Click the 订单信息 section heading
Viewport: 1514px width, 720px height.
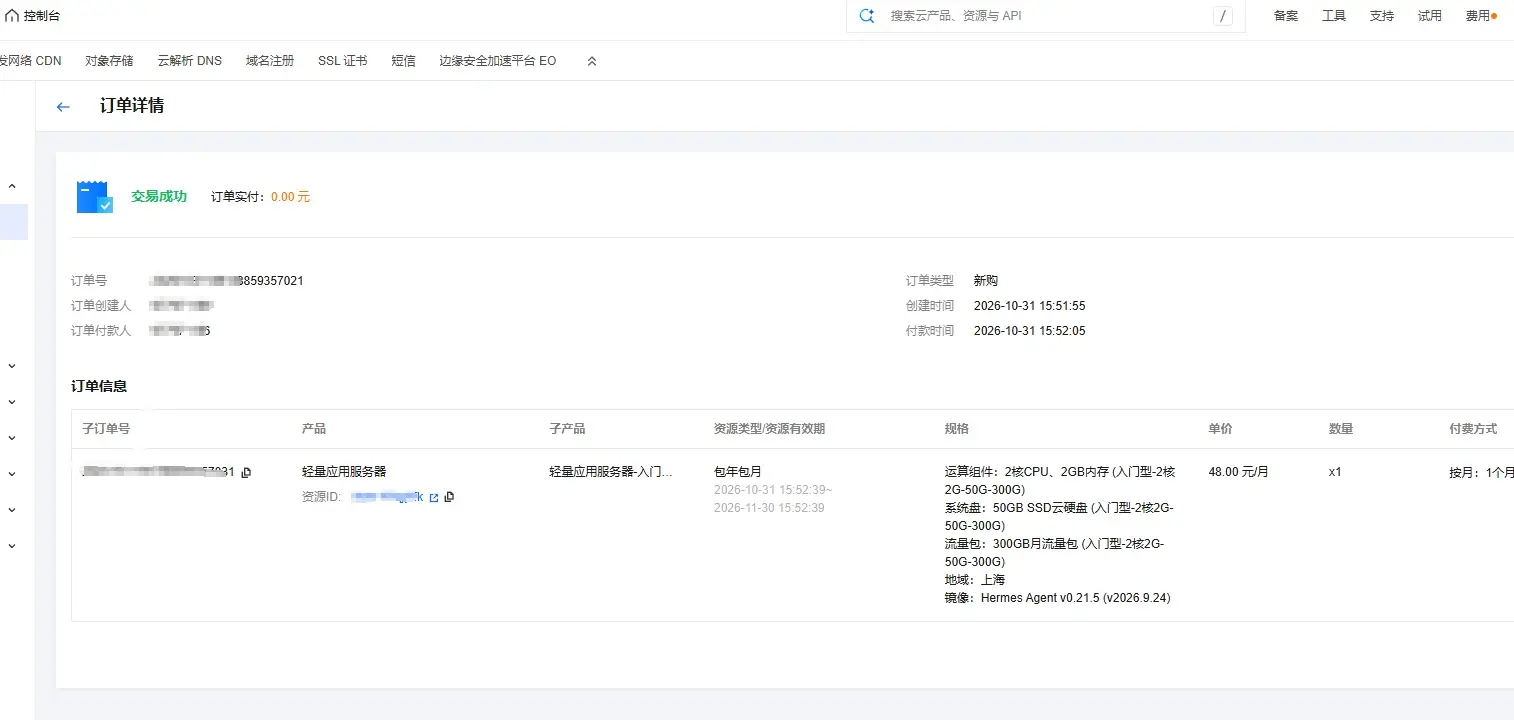click(99, 386)
